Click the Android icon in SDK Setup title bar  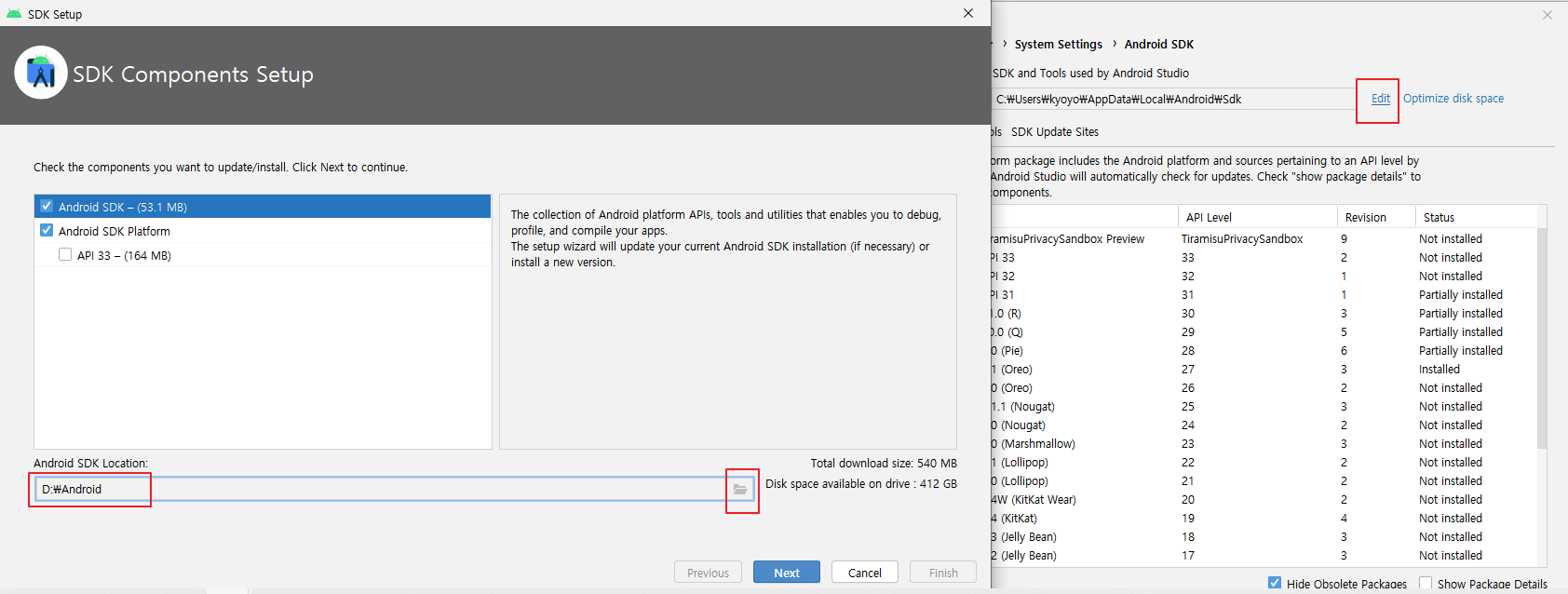[13, 14]
